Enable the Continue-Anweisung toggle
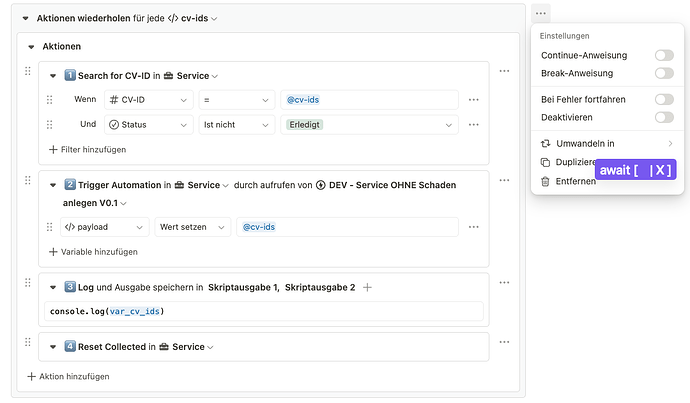690x403 pixels. click(x=663, y=55)
